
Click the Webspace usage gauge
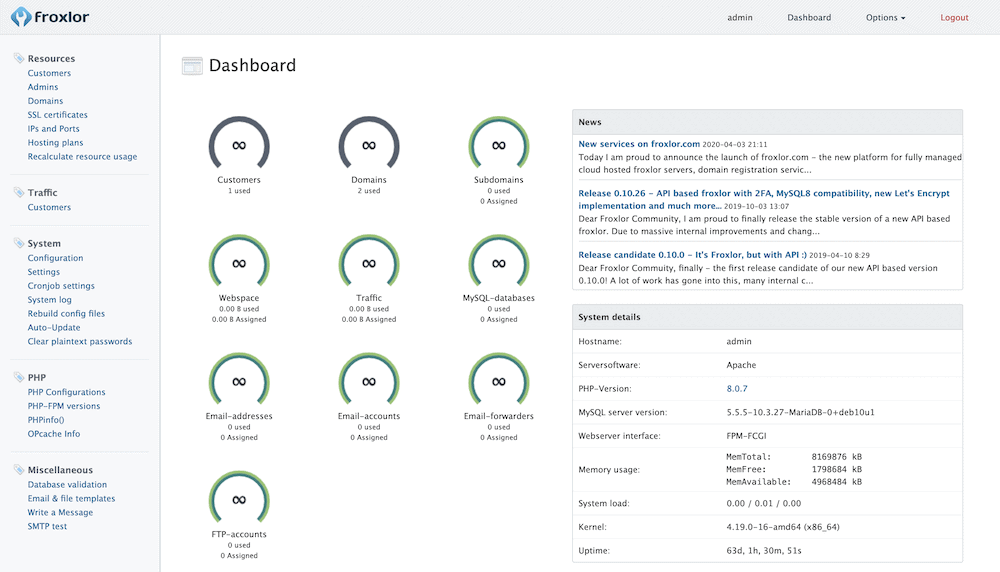tap(239, 264)
